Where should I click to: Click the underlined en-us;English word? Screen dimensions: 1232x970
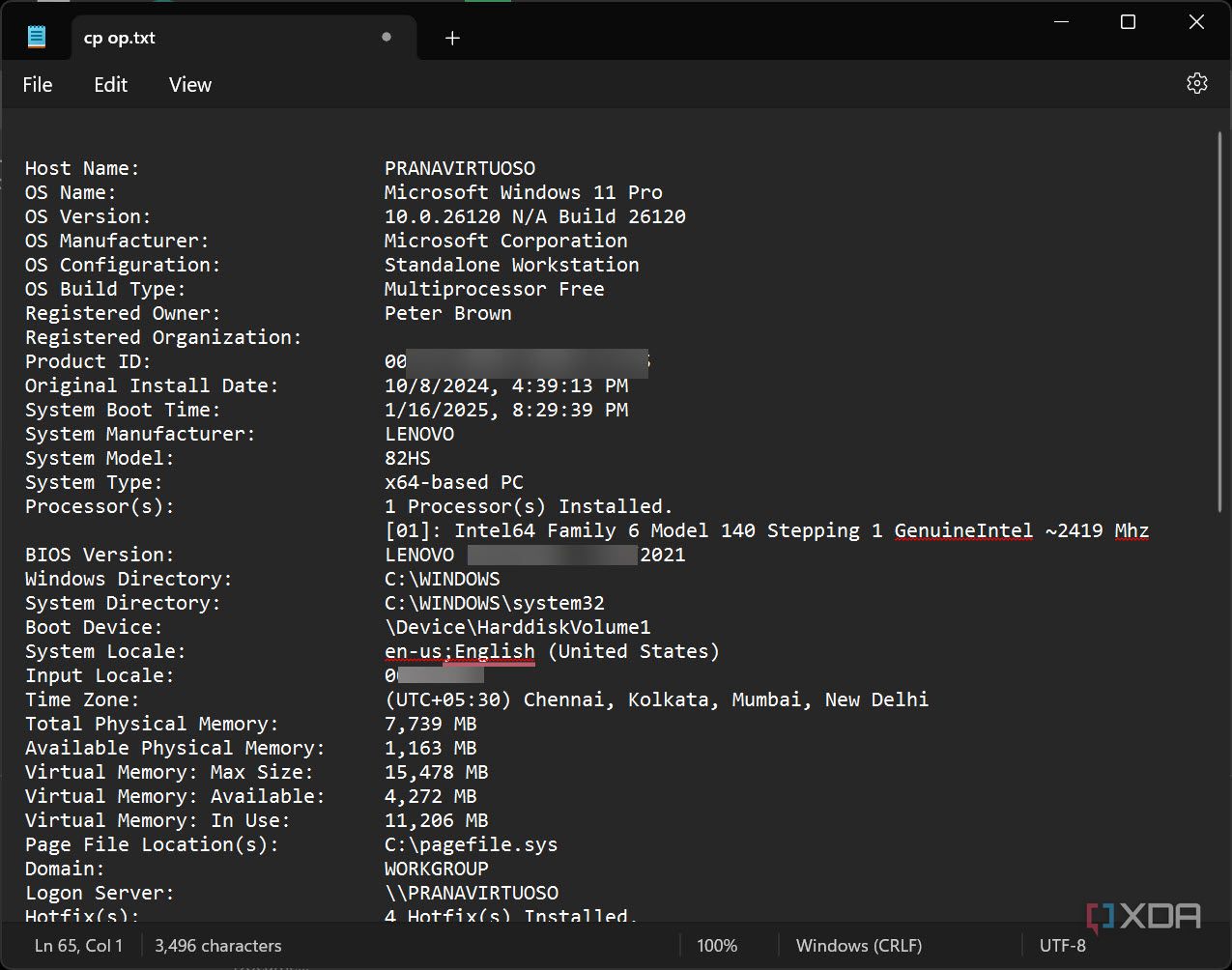460,651
